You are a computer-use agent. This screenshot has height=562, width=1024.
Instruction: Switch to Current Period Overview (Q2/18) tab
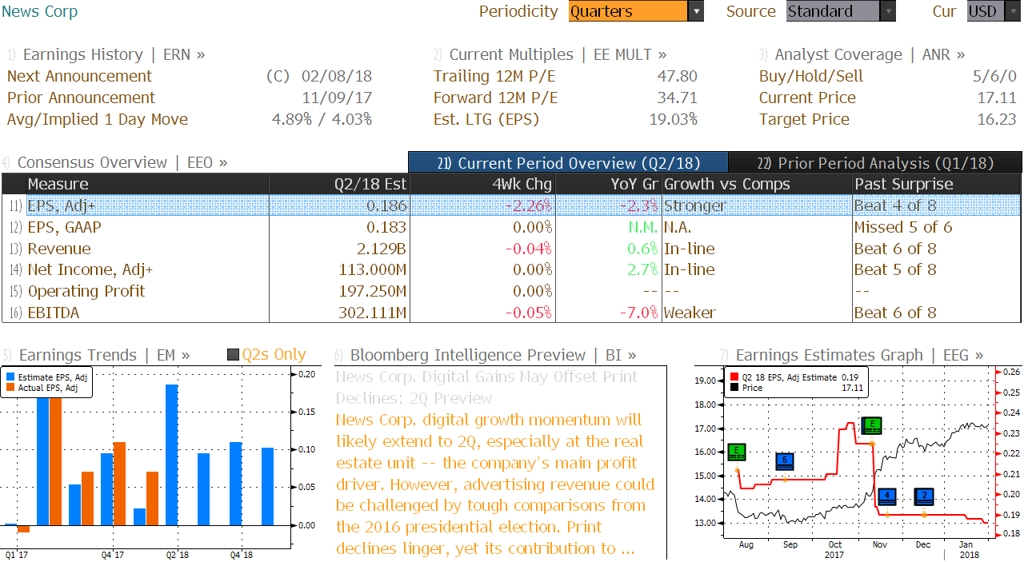point(568,163)
